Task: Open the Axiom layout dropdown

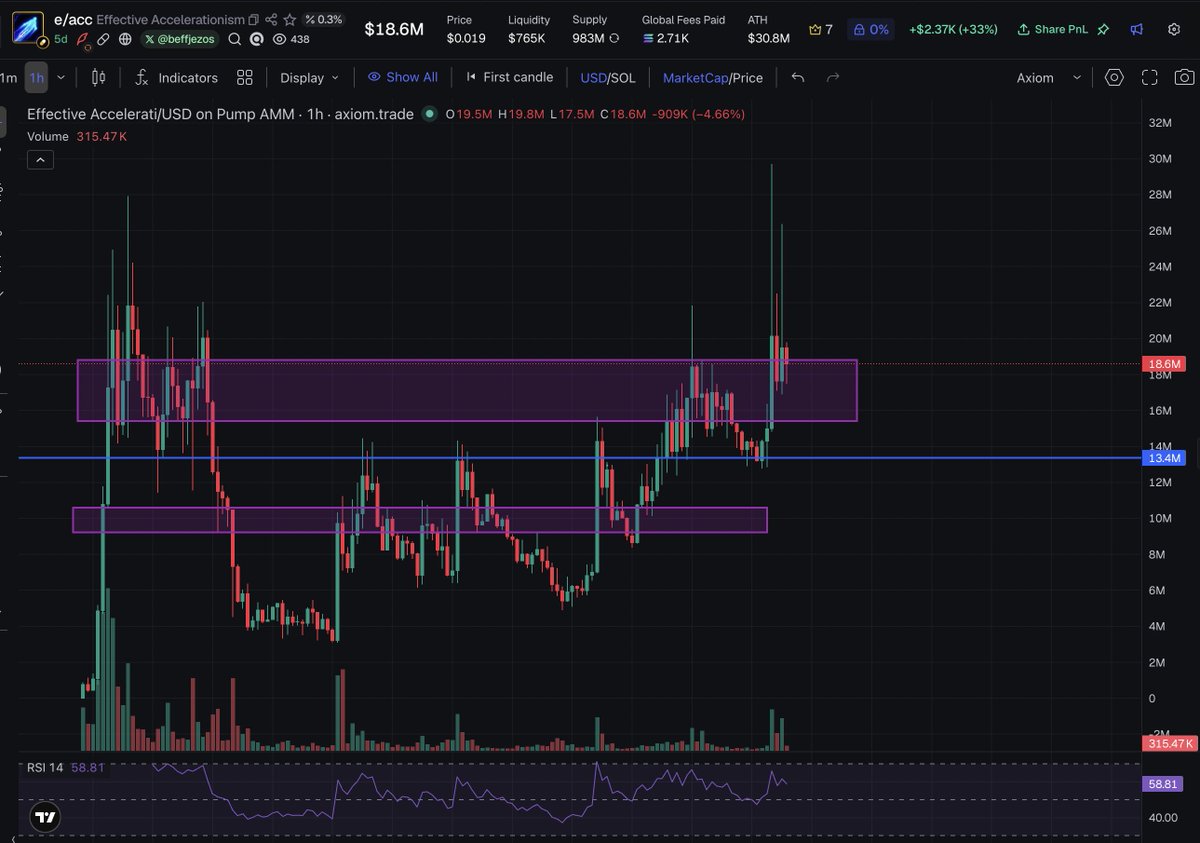Action: pyautogui.click(x=1049, y=77)
